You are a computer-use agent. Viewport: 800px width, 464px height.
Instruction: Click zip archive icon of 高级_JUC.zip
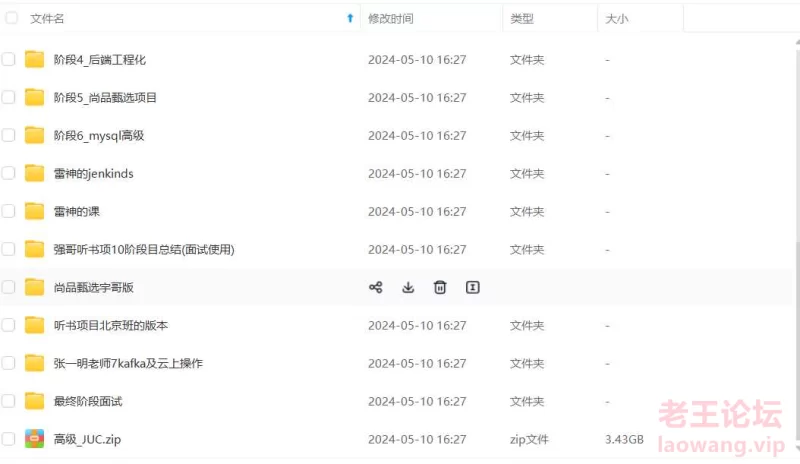(34, 438)
